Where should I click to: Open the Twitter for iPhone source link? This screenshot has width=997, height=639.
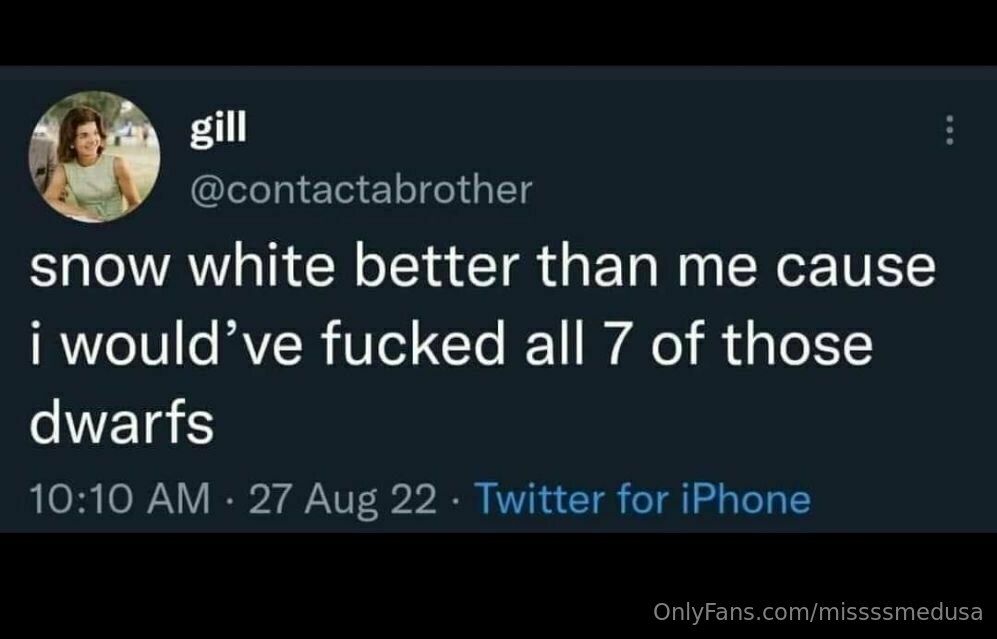pyautogui.click(x=643, y=498)
